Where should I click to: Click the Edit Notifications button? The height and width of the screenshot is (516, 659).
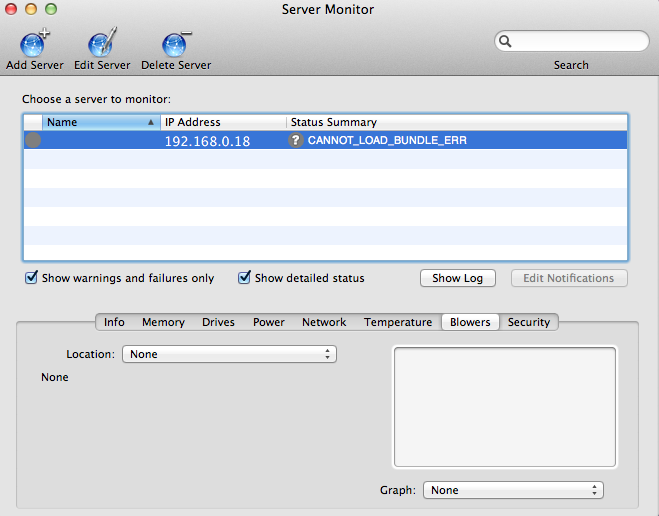[x=569, y=278]
